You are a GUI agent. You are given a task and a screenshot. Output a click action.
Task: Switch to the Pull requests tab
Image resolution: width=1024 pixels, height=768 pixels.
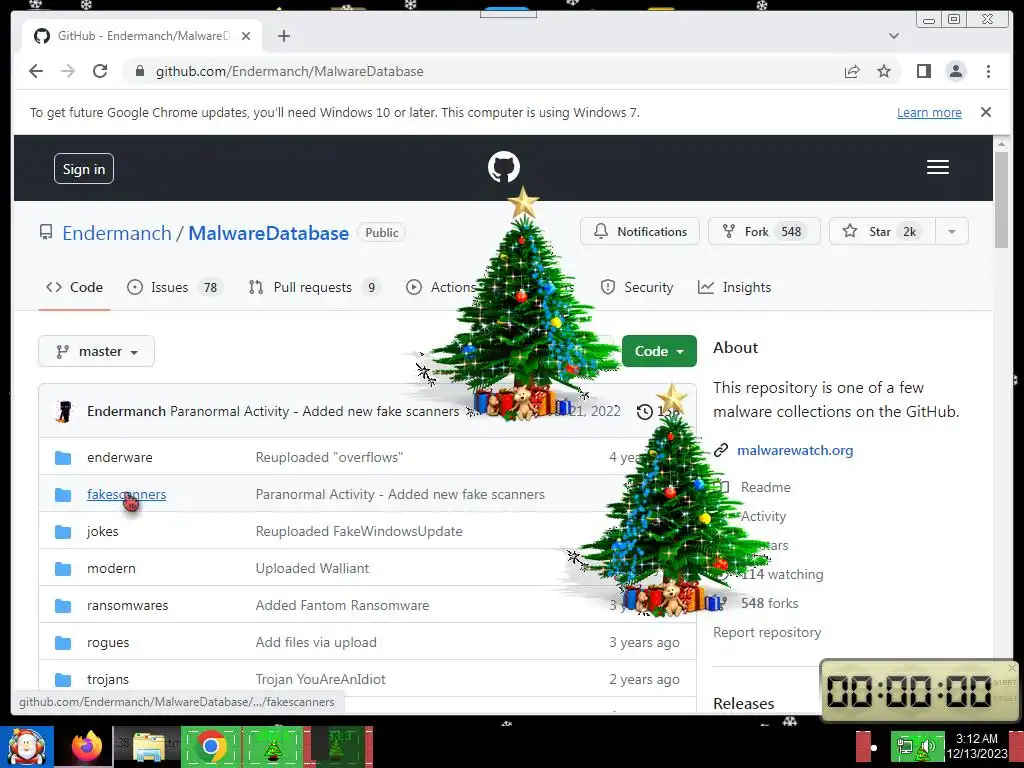[315, 287]
